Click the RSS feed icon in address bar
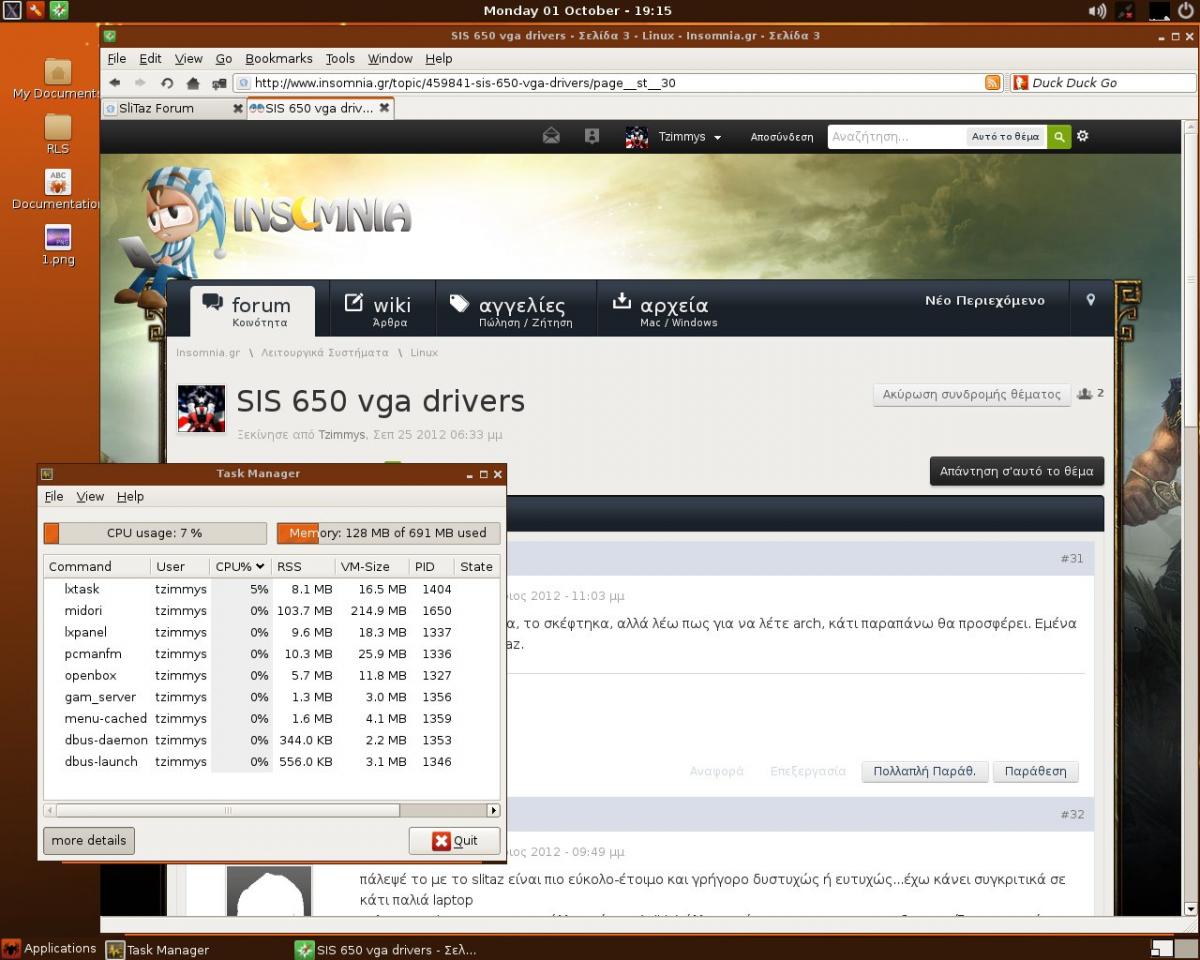This screenshot has width=1200, height=960. coord(992,83)
